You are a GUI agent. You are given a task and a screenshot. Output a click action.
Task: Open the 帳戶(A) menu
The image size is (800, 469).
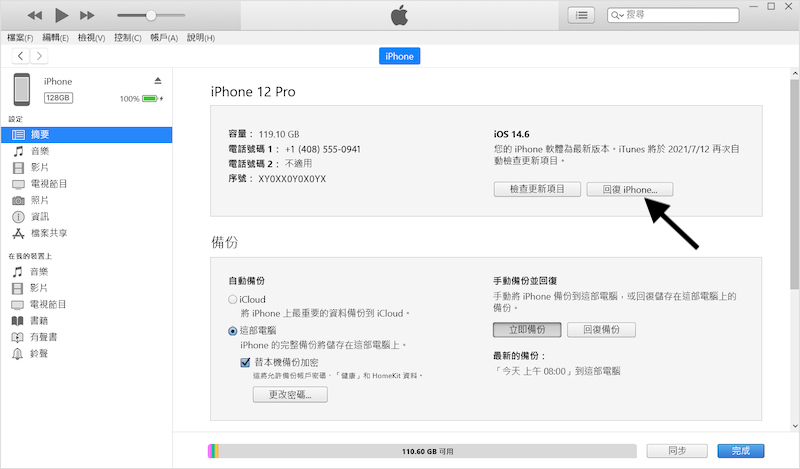tap(164, 38)
